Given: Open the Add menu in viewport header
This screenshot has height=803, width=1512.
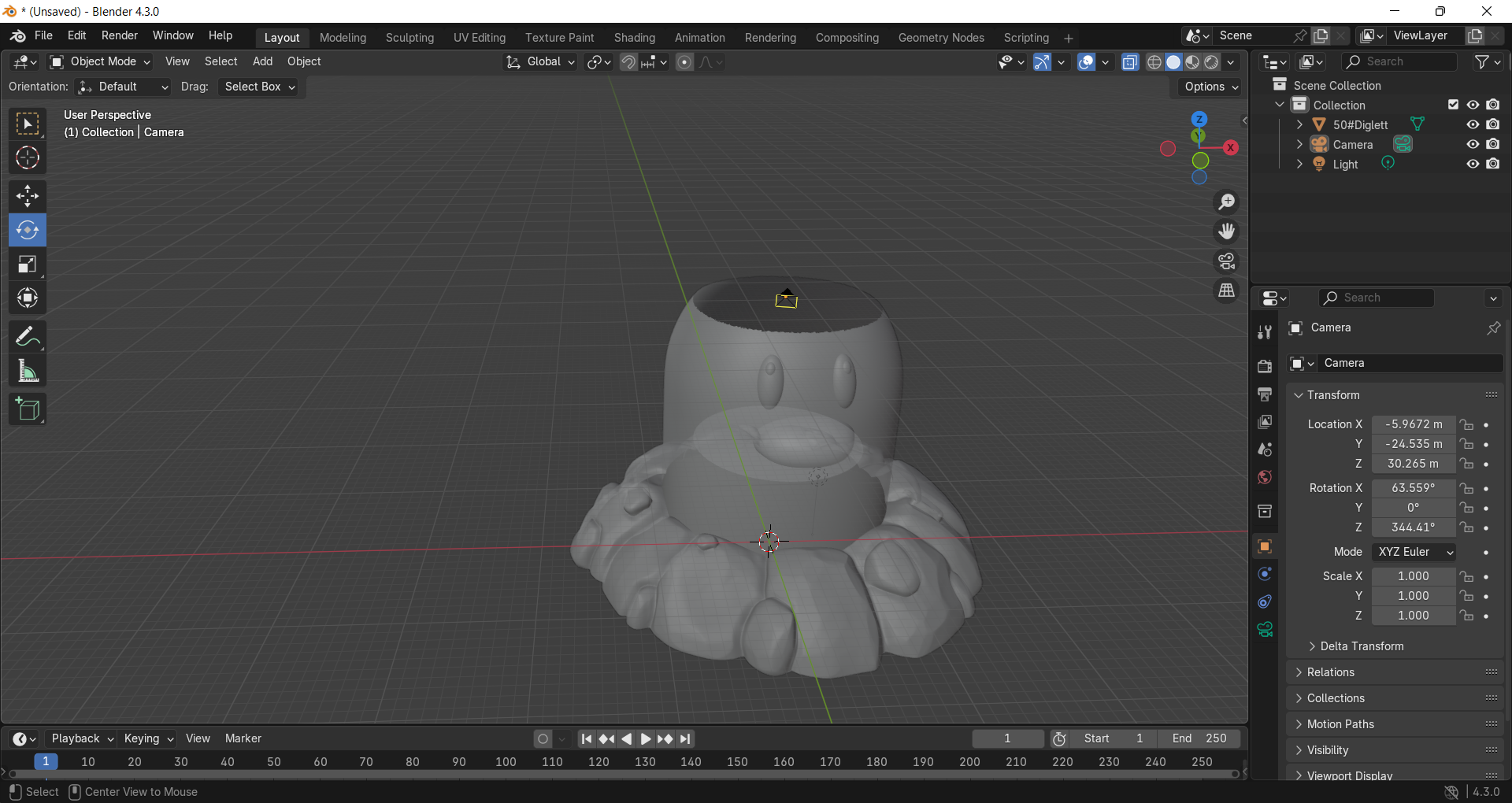Looking at the screenshot, I should pyautogui.click(x=262, y=61).
